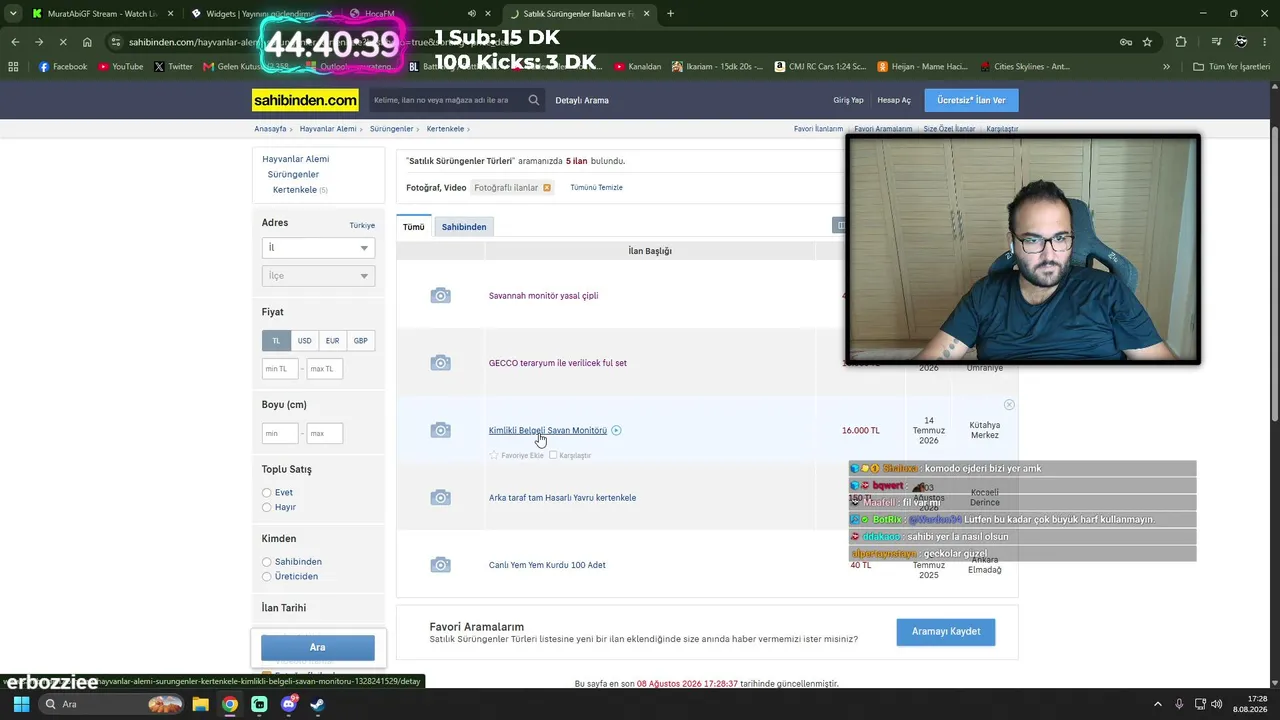Show hidden system tray icons chevron
The width and height of the screenshot is (1280, 720).
click(x=1158, y=704)
